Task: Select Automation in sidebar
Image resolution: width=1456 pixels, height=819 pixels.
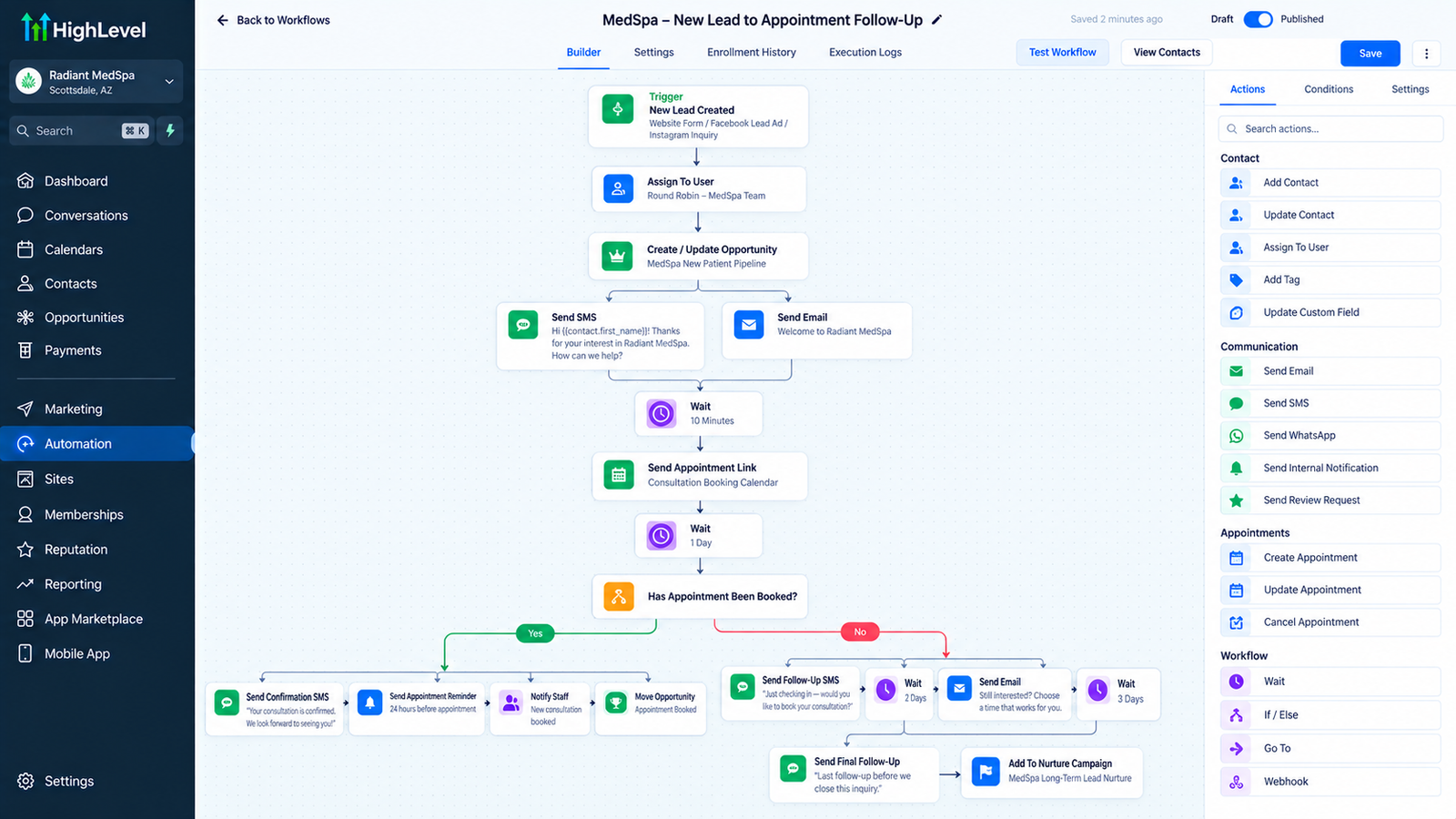Action: point(96,444)
